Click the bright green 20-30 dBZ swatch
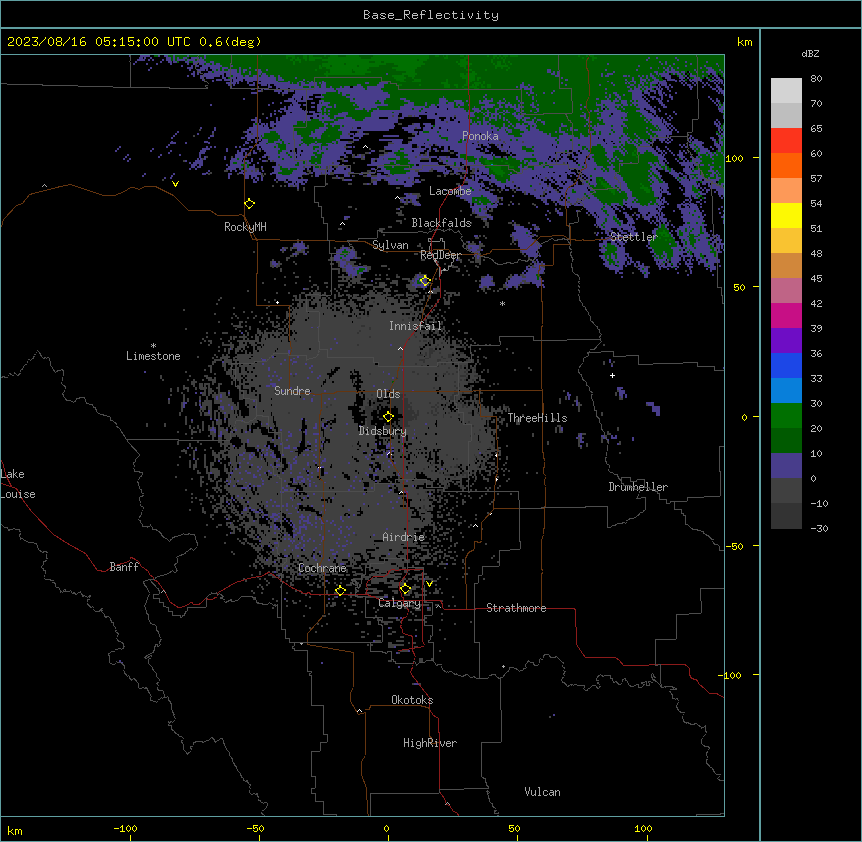The height and width of the screenshot is (842, 862). pyautogui.click(x=786, y=416)
